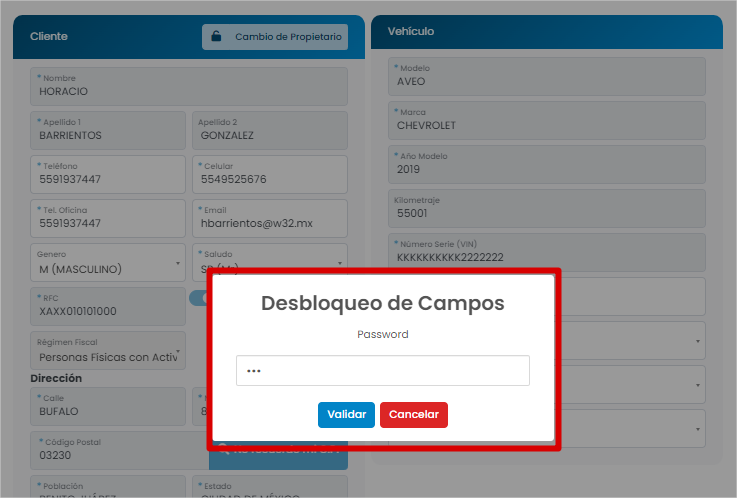The width and height of the screenshot is (737, 498).
Task: Click the Validar button in the dialog
Action: (346, 414)
